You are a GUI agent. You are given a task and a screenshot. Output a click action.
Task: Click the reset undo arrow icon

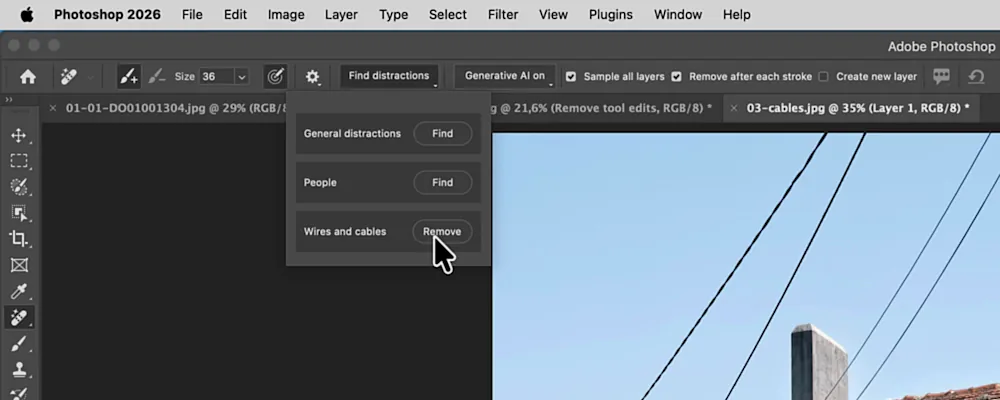976,77
